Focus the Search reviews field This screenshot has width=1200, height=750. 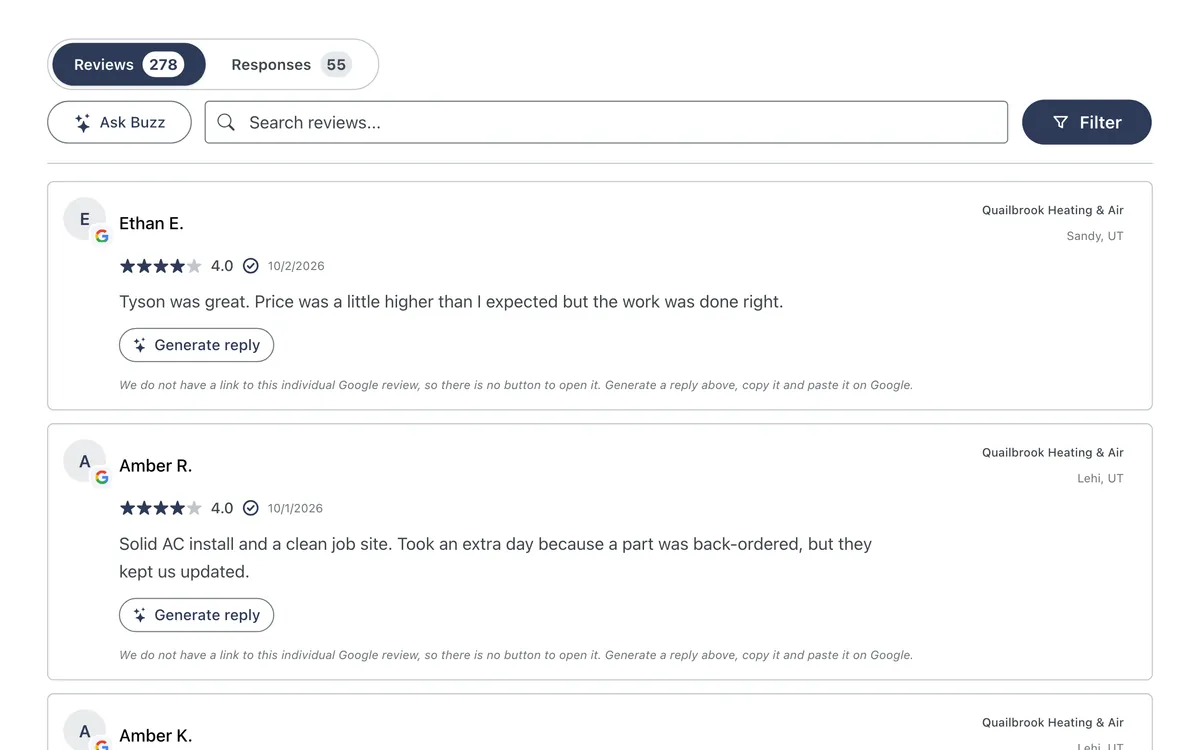point(606,122)
